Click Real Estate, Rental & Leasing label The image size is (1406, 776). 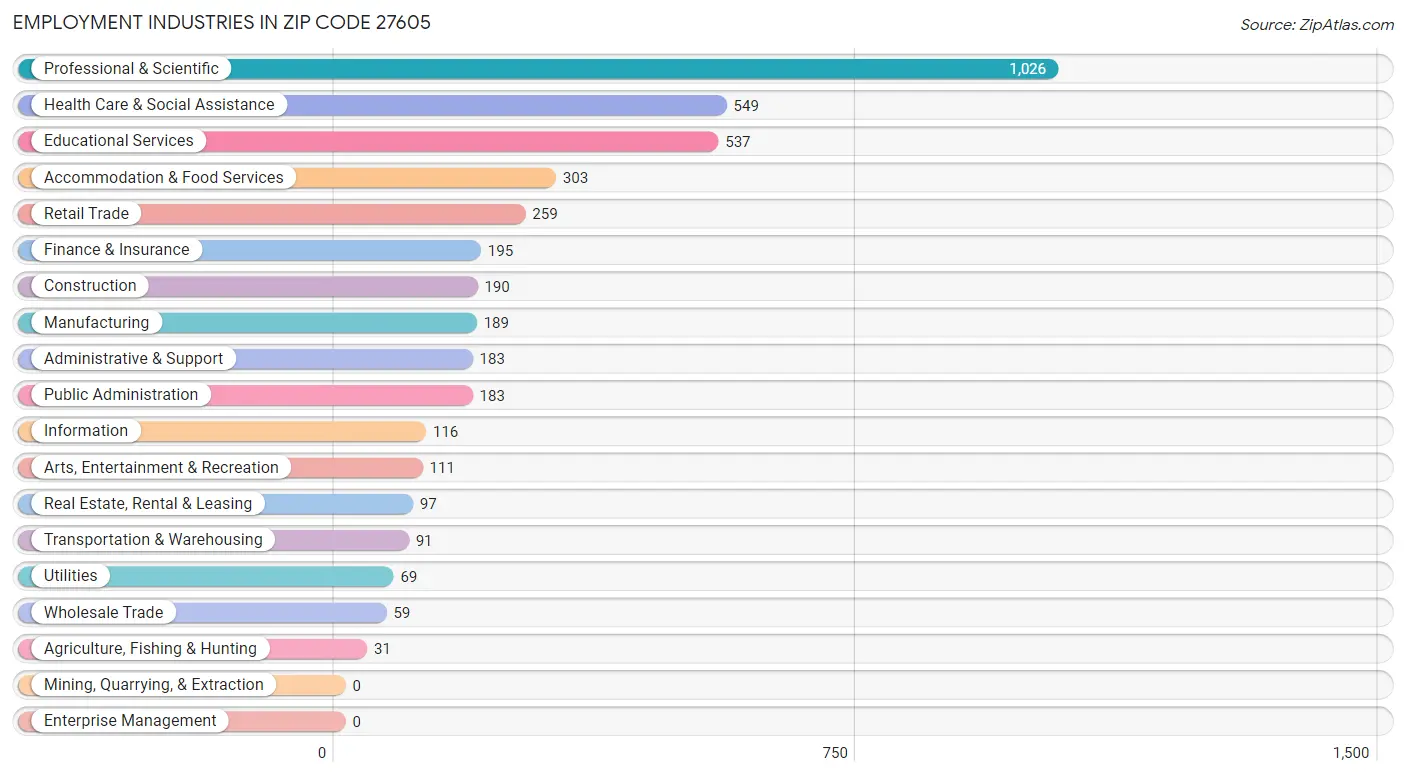[148, 504]
